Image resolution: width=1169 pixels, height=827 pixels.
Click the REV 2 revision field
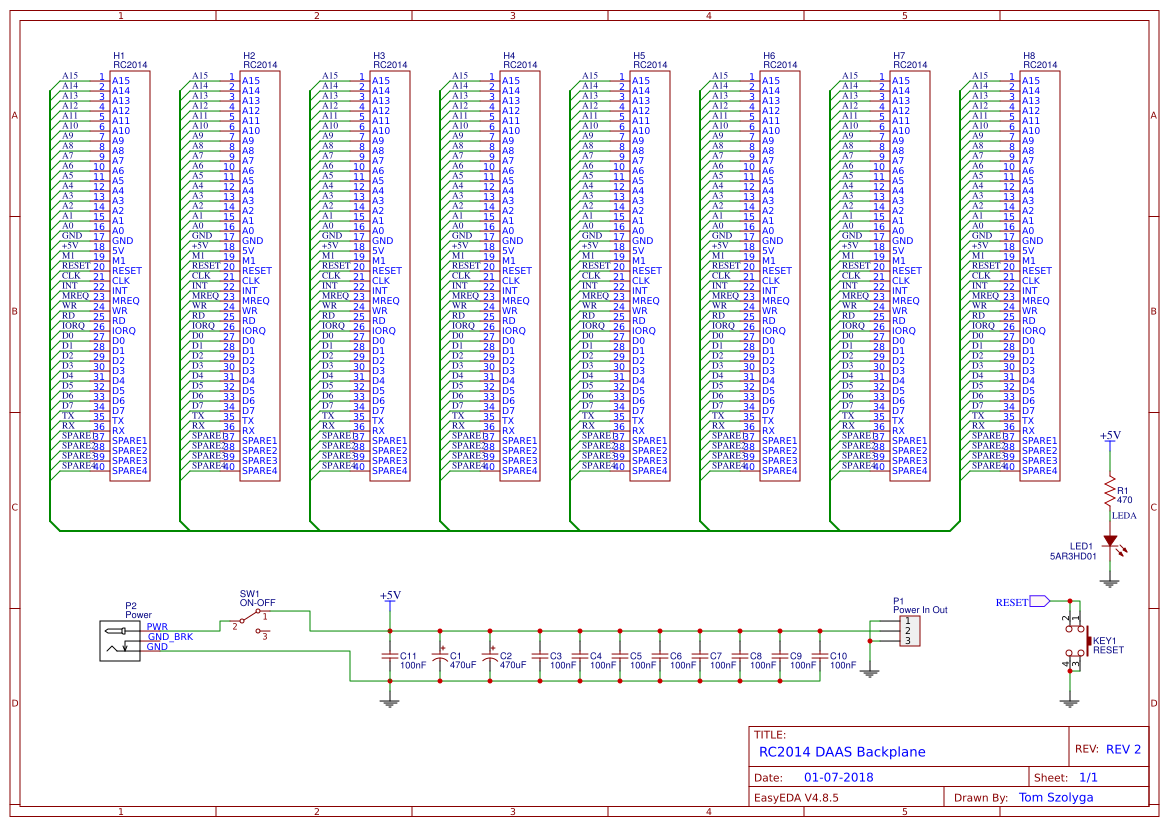[x=1124, y=746]
